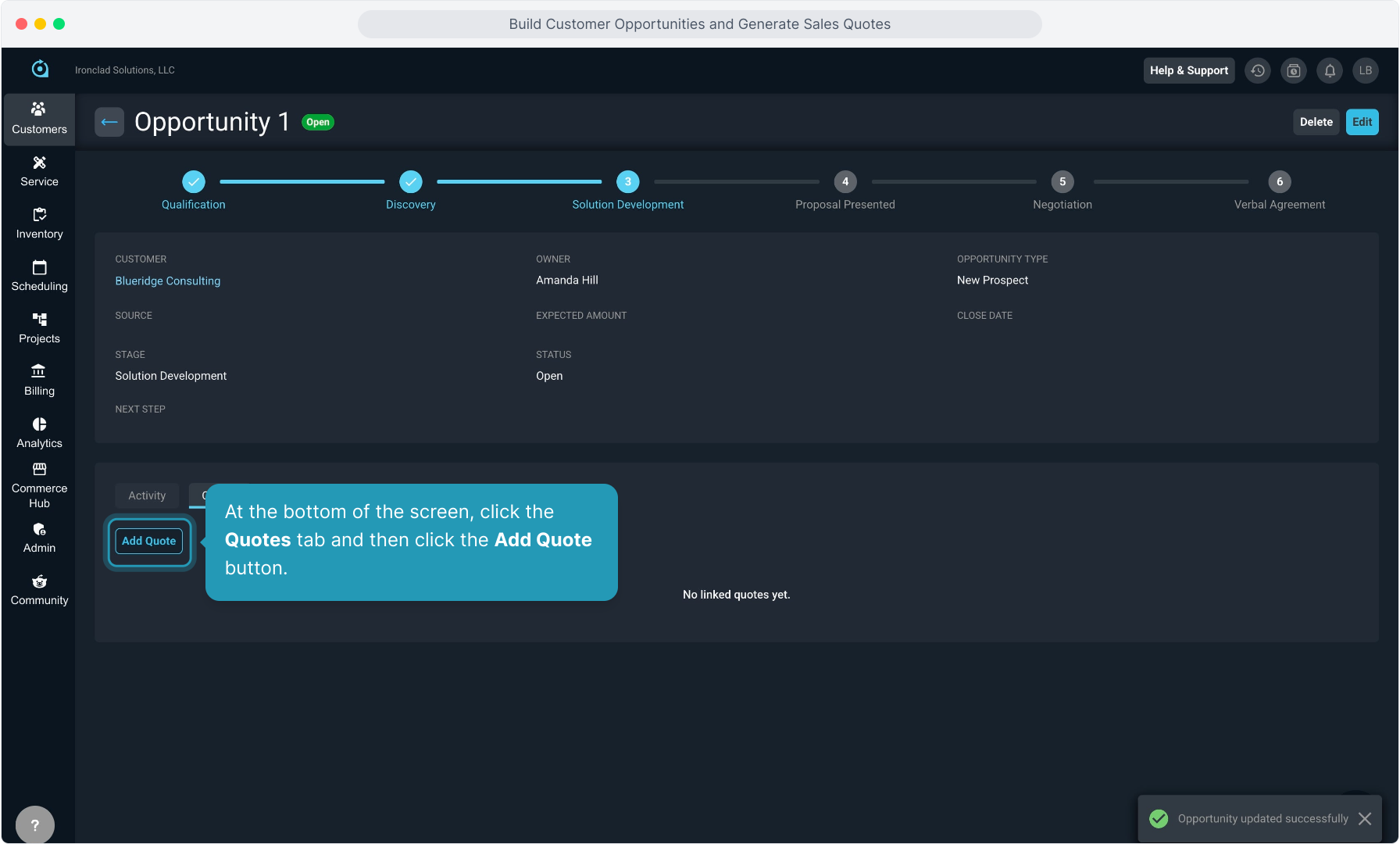Open the Scheduling calendar
Viewport: 1400px width, 844px height.
[x=39, y=276]
